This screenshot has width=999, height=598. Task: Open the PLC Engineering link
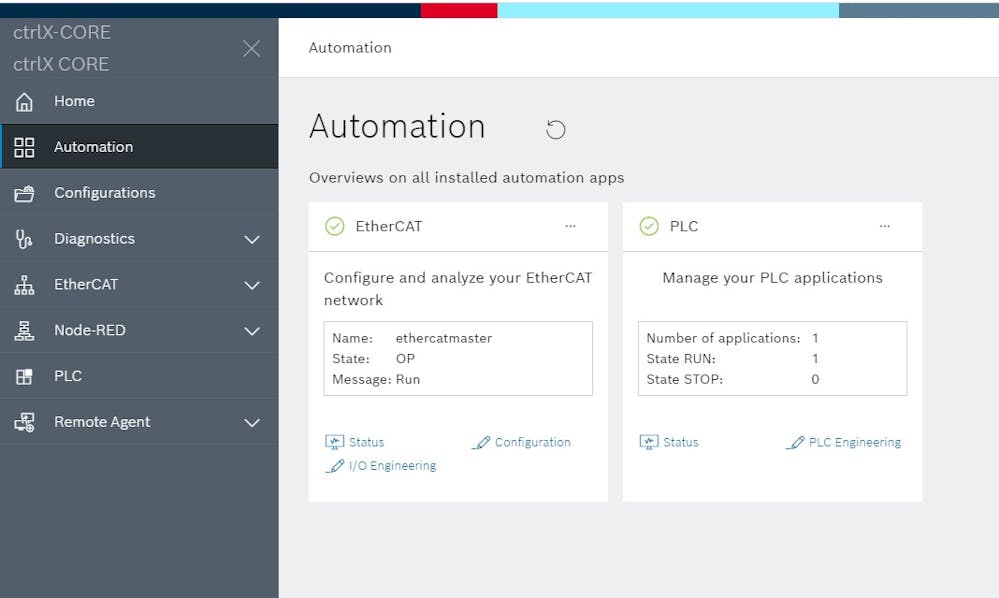pos(844,442)
